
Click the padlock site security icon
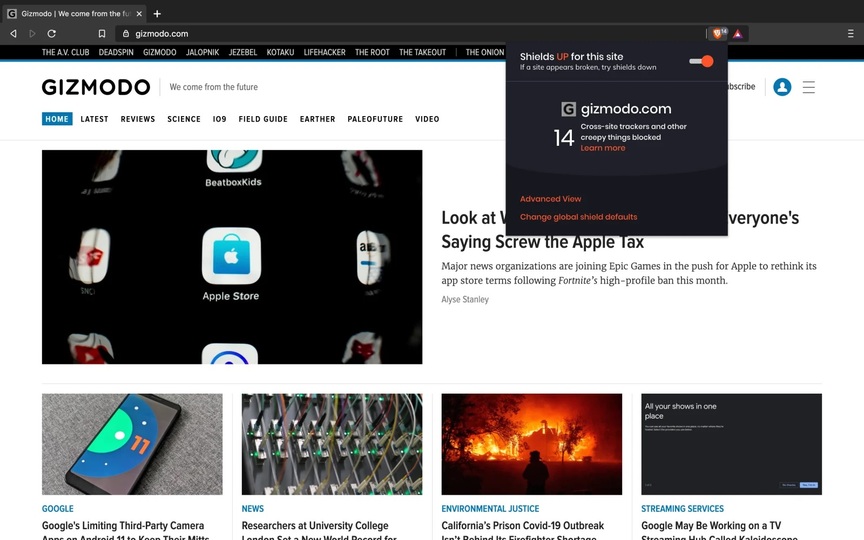[126, 34]
